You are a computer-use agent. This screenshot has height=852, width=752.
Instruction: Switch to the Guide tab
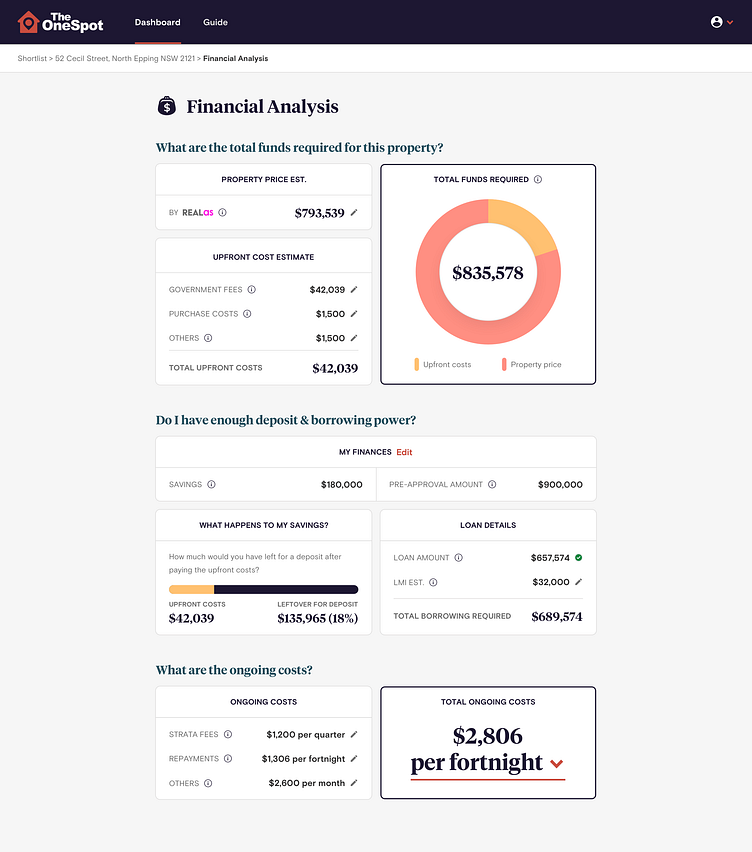215,22
